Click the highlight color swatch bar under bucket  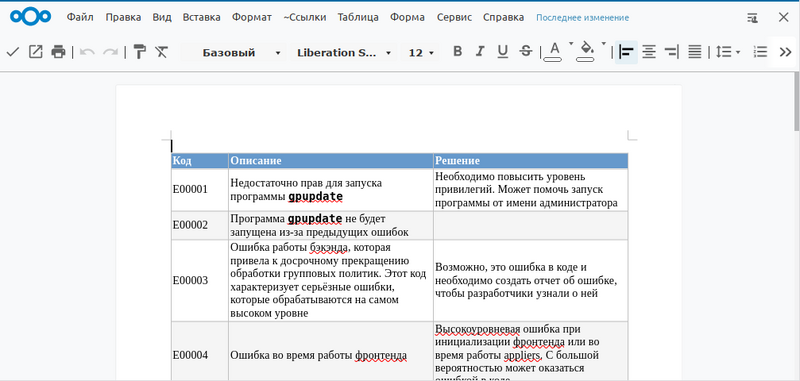(585, 60)
